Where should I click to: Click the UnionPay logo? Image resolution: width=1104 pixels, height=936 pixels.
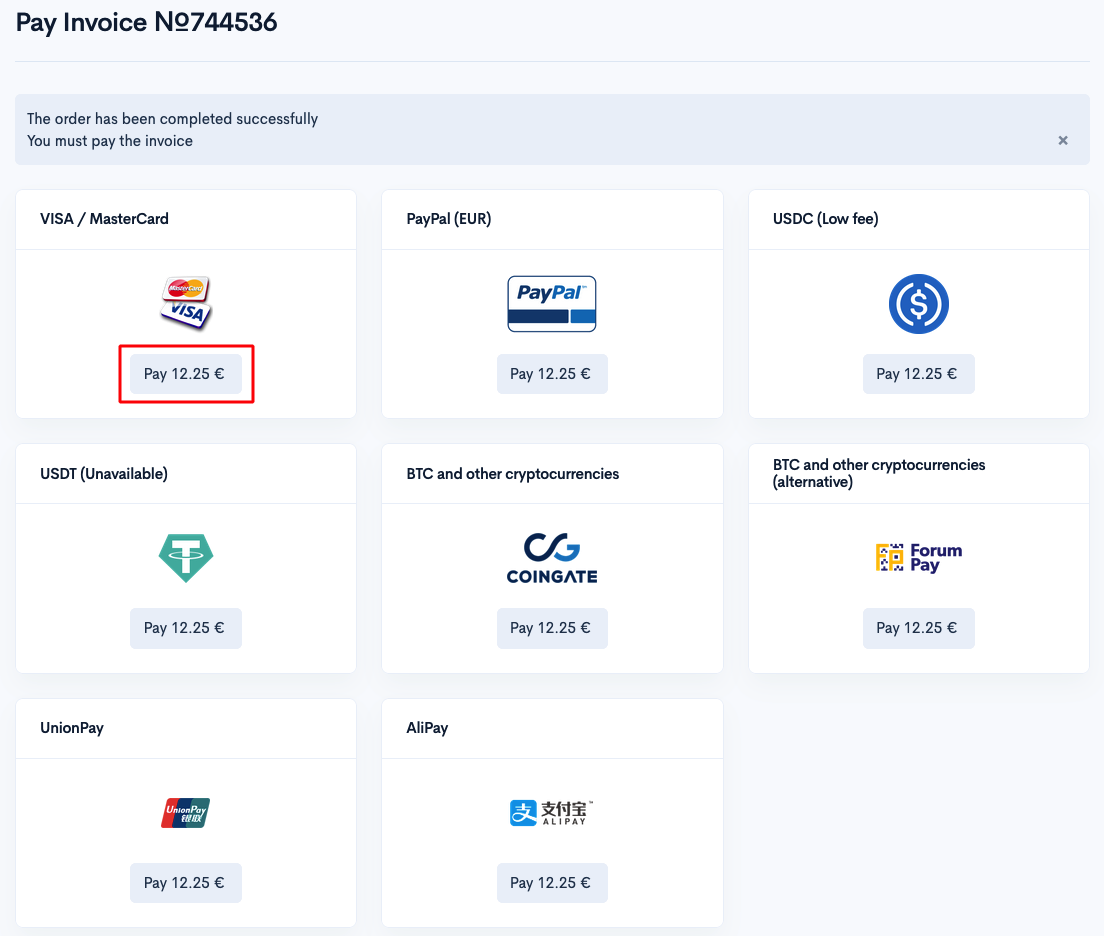[186, 813]
